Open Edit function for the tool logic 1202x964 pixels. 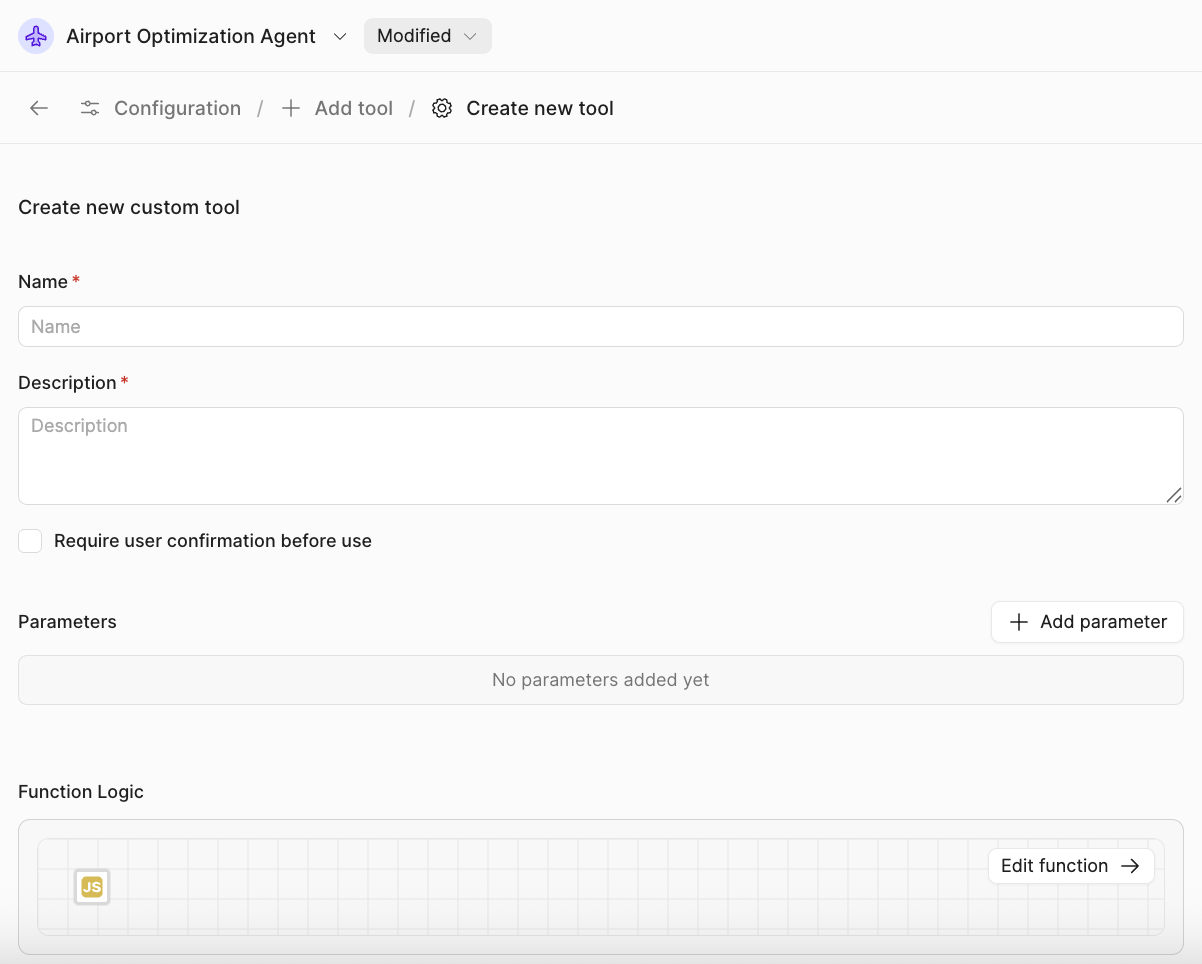(1071, 865)
